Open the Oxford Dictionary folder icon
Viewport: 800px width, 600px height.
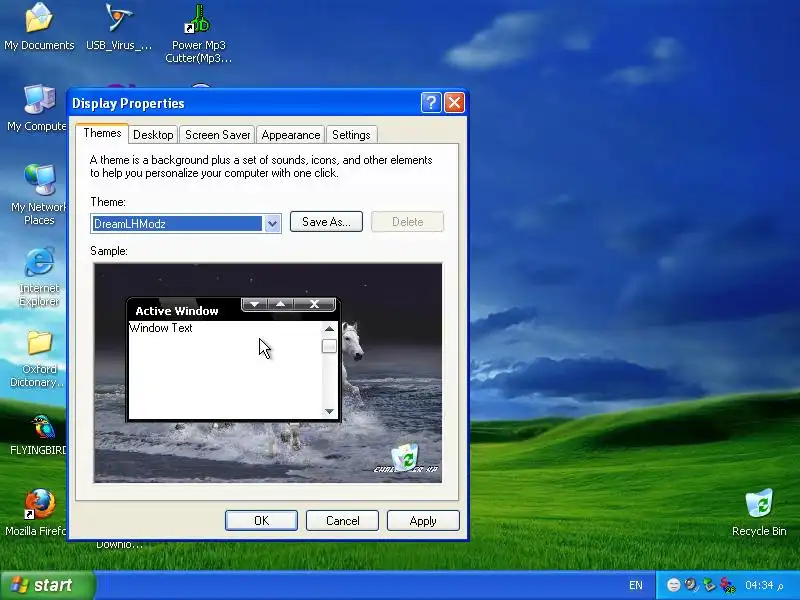click(37, 358)
